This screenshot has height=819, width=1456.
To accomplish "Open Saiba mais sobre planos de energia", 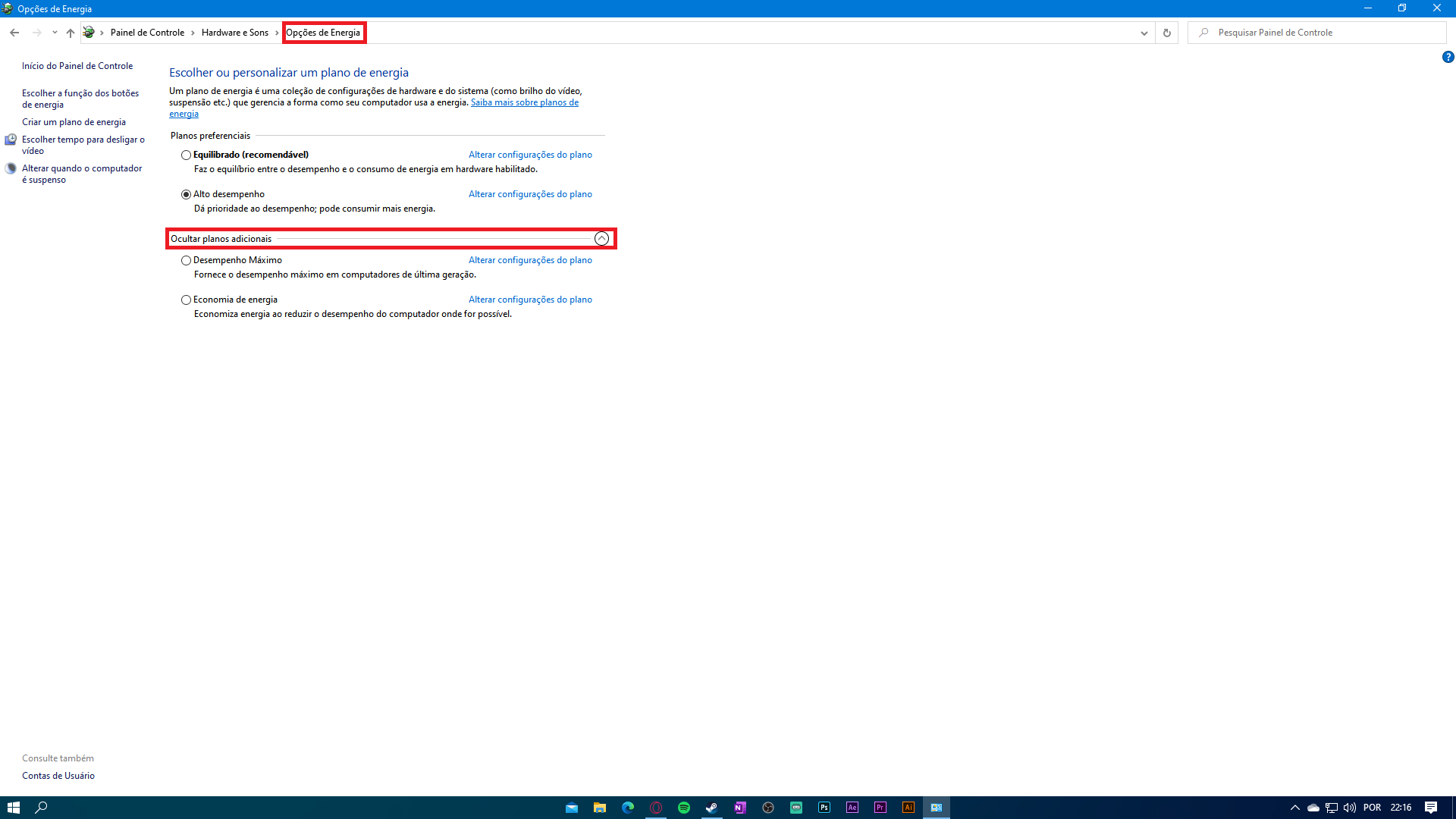I will pyautogui.click(x=524, y=102).
